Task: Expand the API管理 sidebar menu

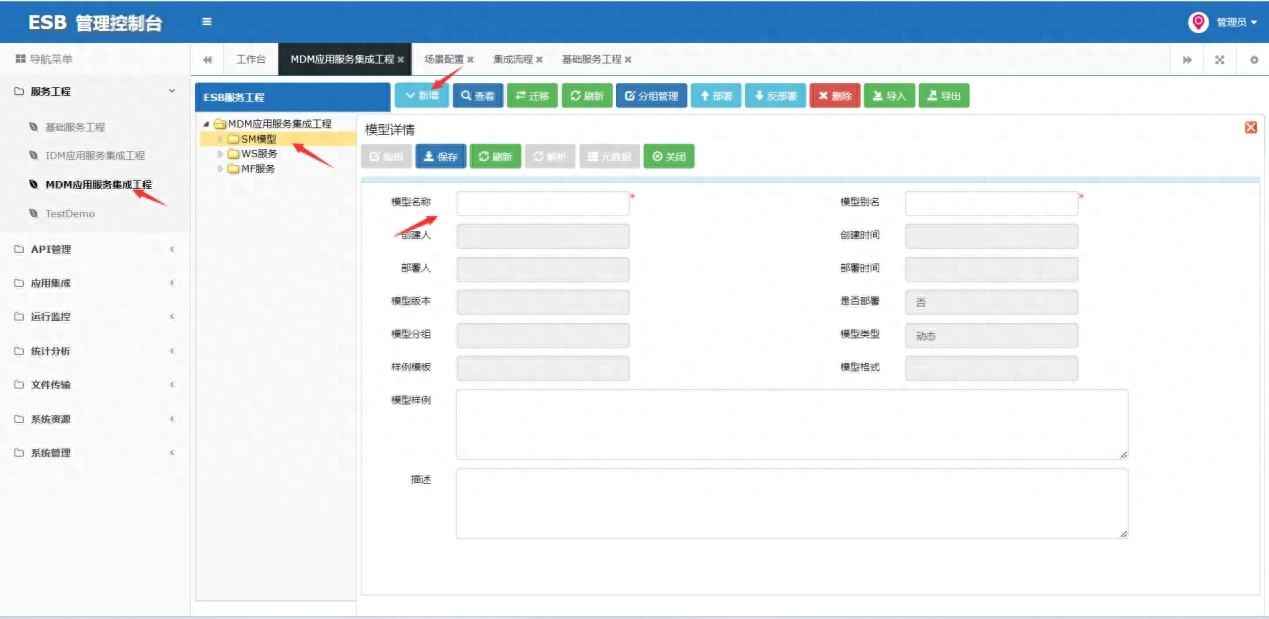Action: click(95, 249)
